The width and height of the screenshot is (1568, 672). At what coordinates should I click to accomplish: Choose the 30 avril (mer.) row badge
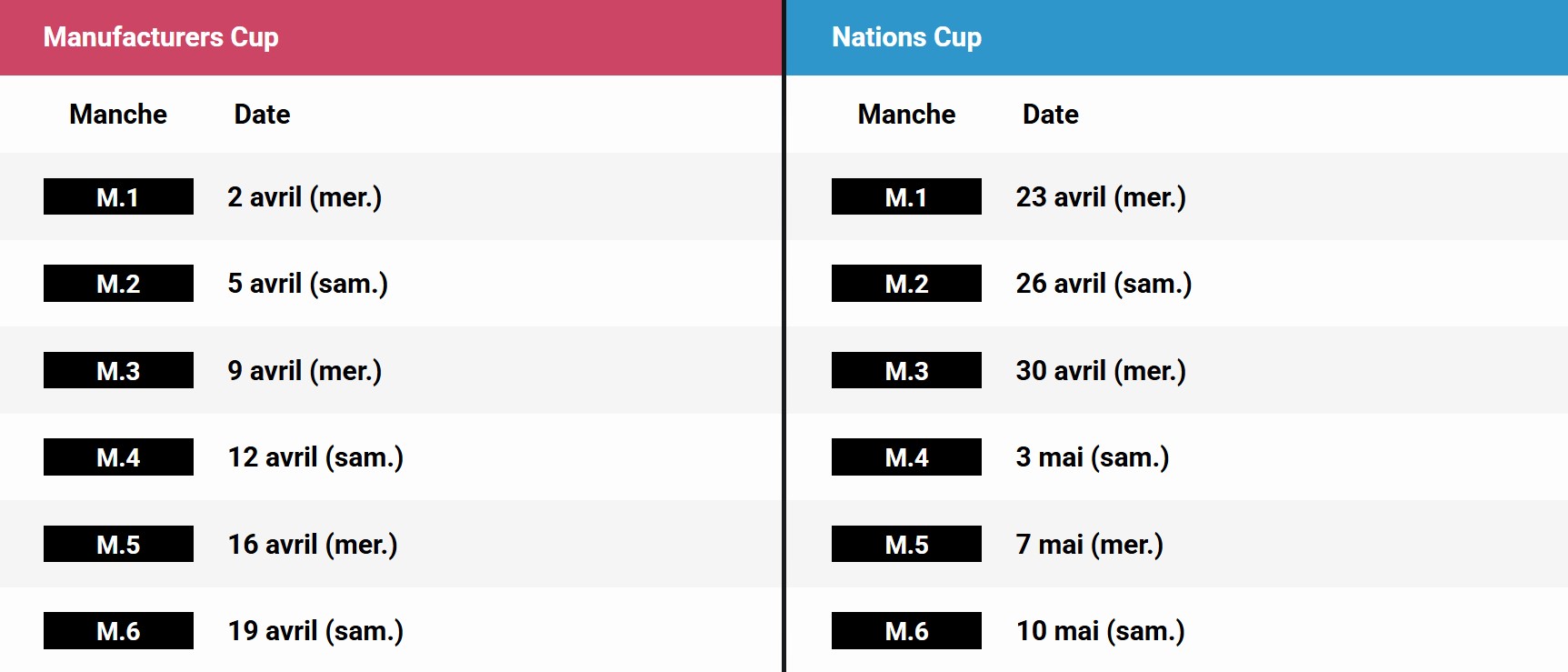(906, 370)
